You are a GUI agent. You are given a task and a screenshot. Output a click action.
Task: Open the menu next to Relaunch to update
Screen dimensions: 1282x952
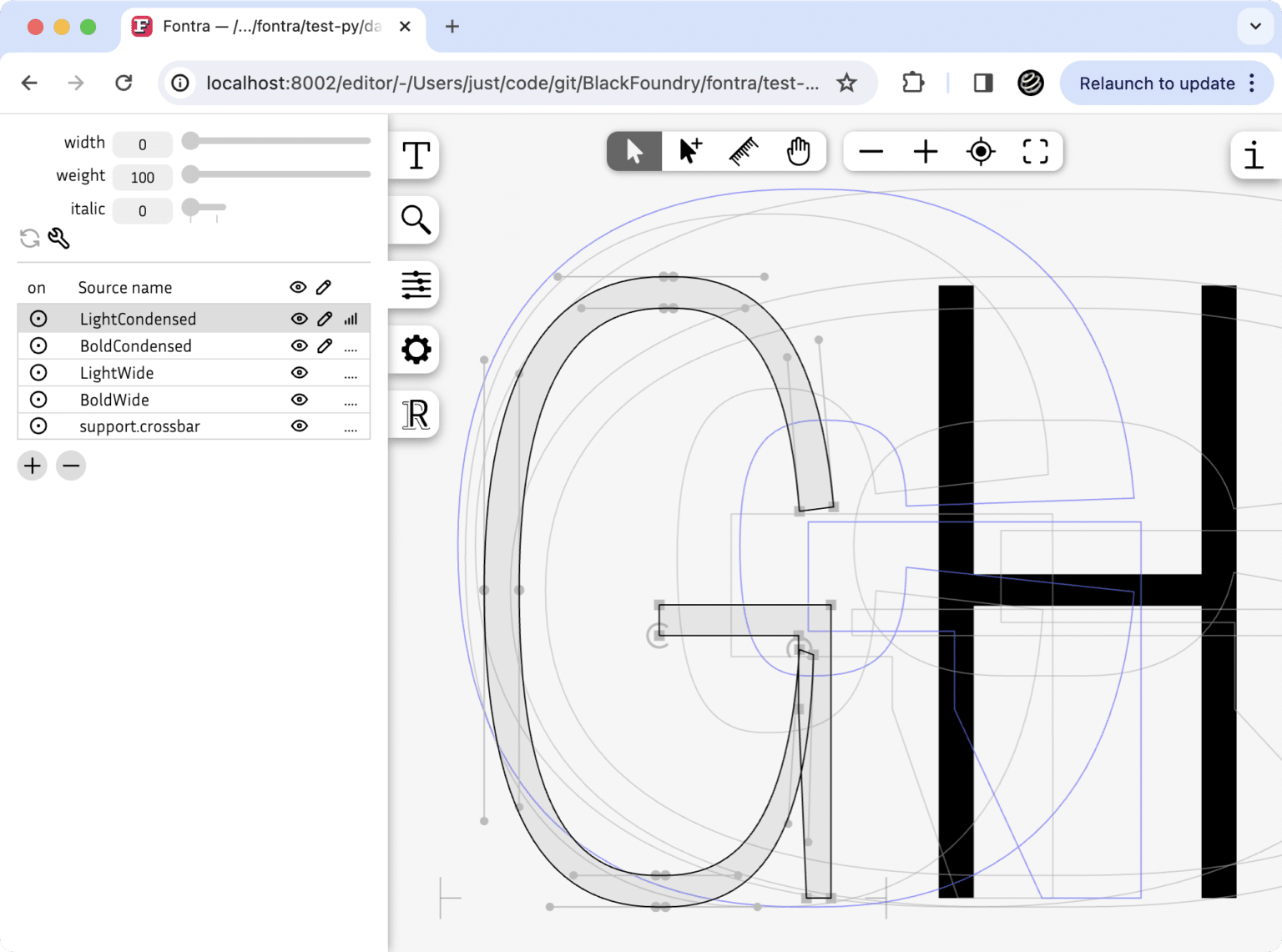tap(1251, 83)
